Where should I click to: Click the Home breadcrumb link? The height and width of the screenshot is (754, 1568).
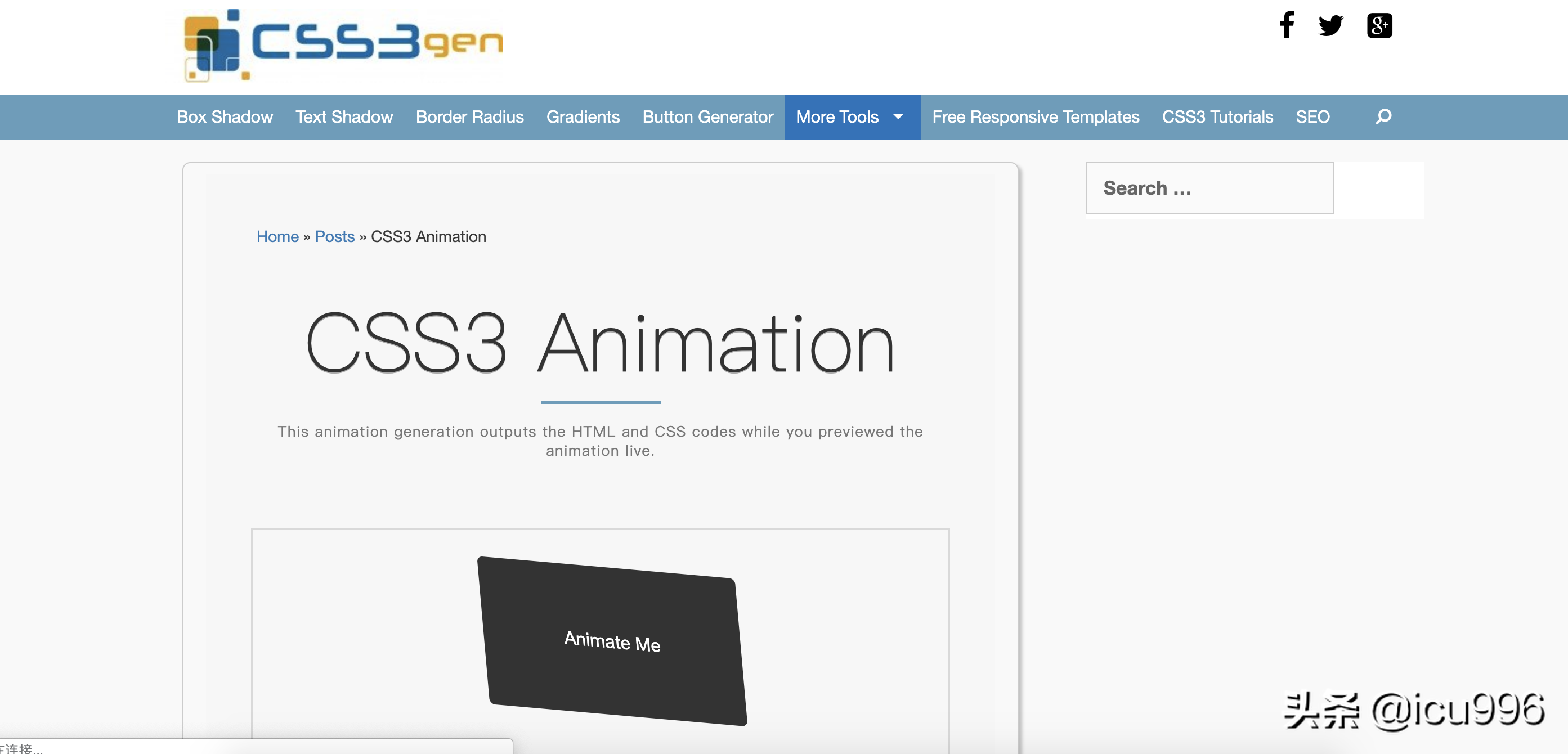click(x=276, y=236)
